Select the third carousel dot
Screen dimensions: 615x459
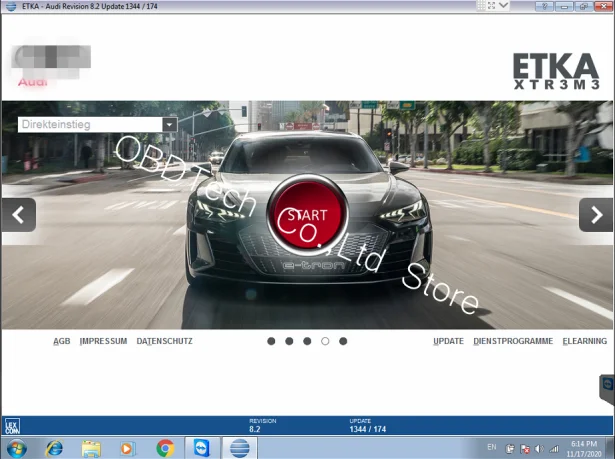tap(307, 341)
